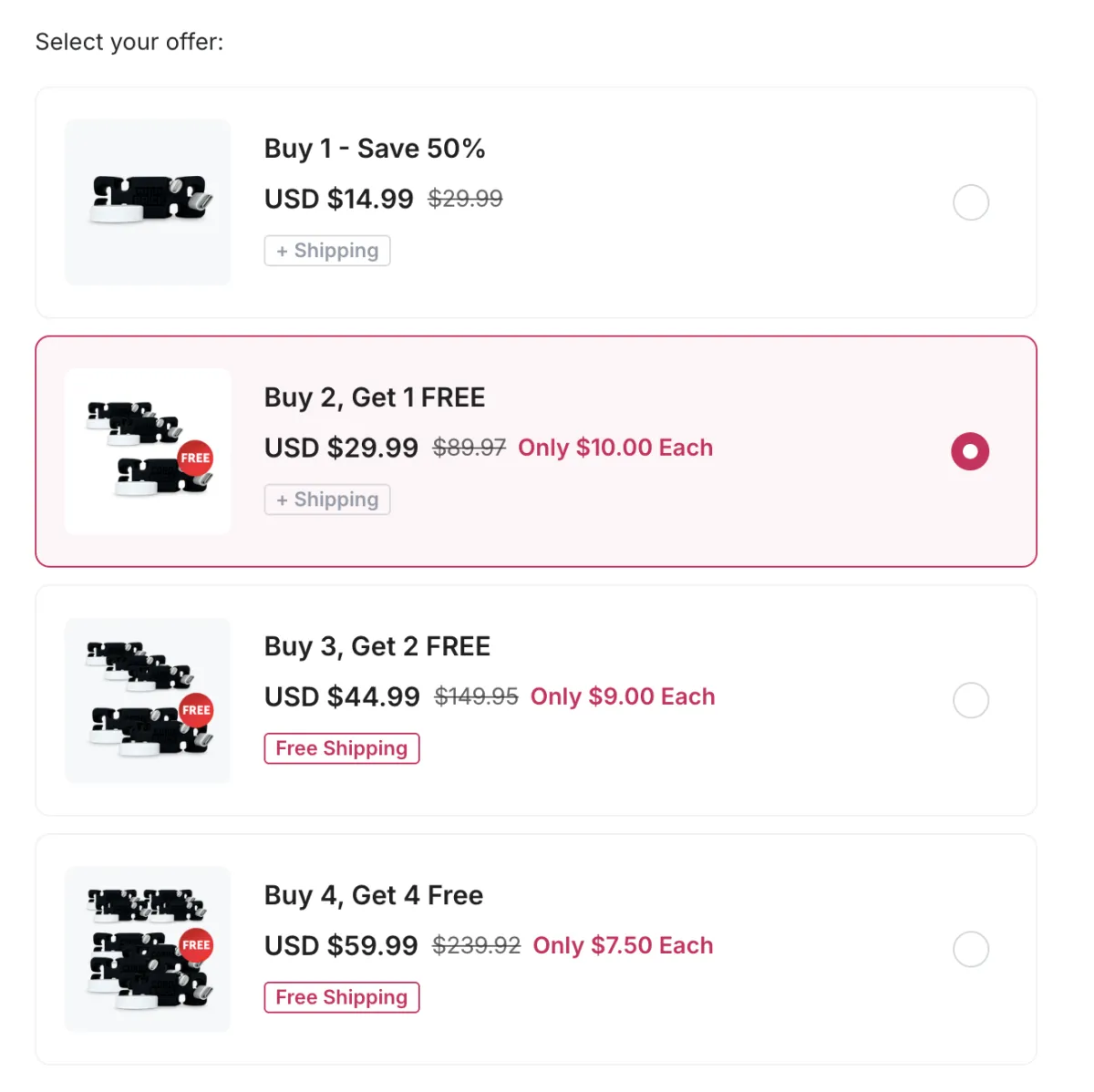Image resolution: width=1094 pixels, height=1092 pixels.
Task: Click the Buy 4 Get 4 product thumbnail
Action: pos(148,949)
